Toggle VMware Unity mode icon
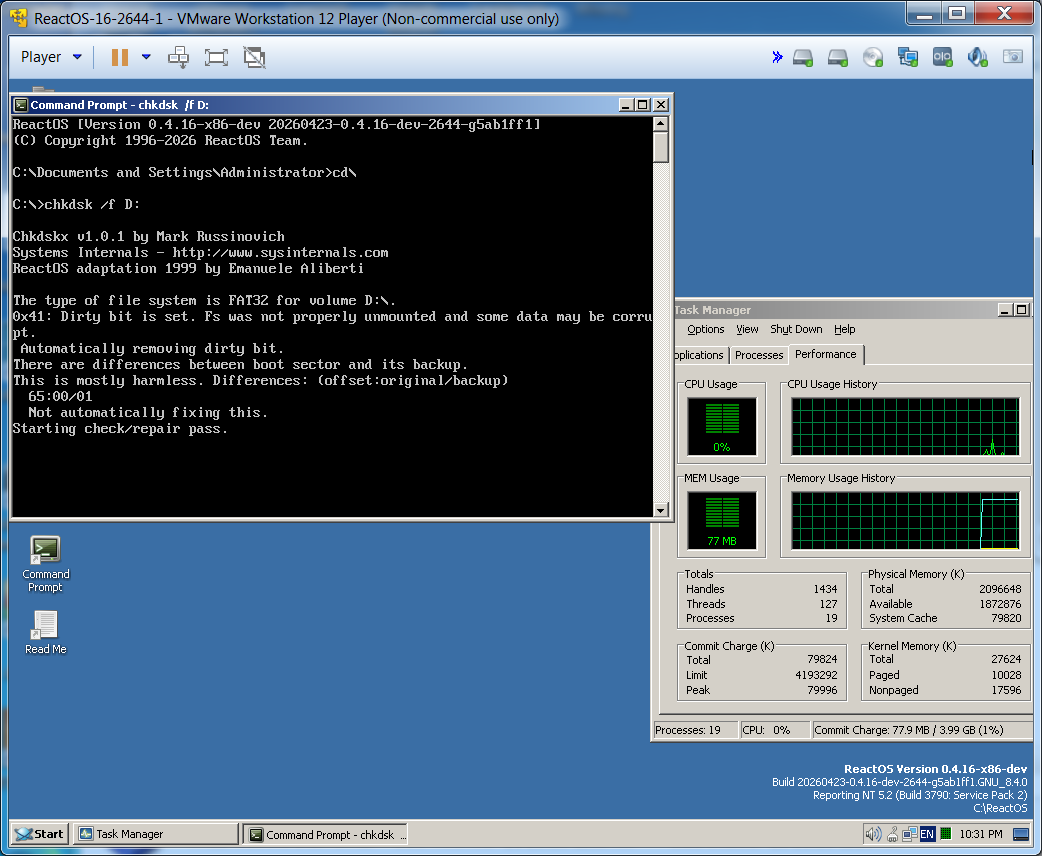Viewport: 1042px width, 856px height. point(254,57)
